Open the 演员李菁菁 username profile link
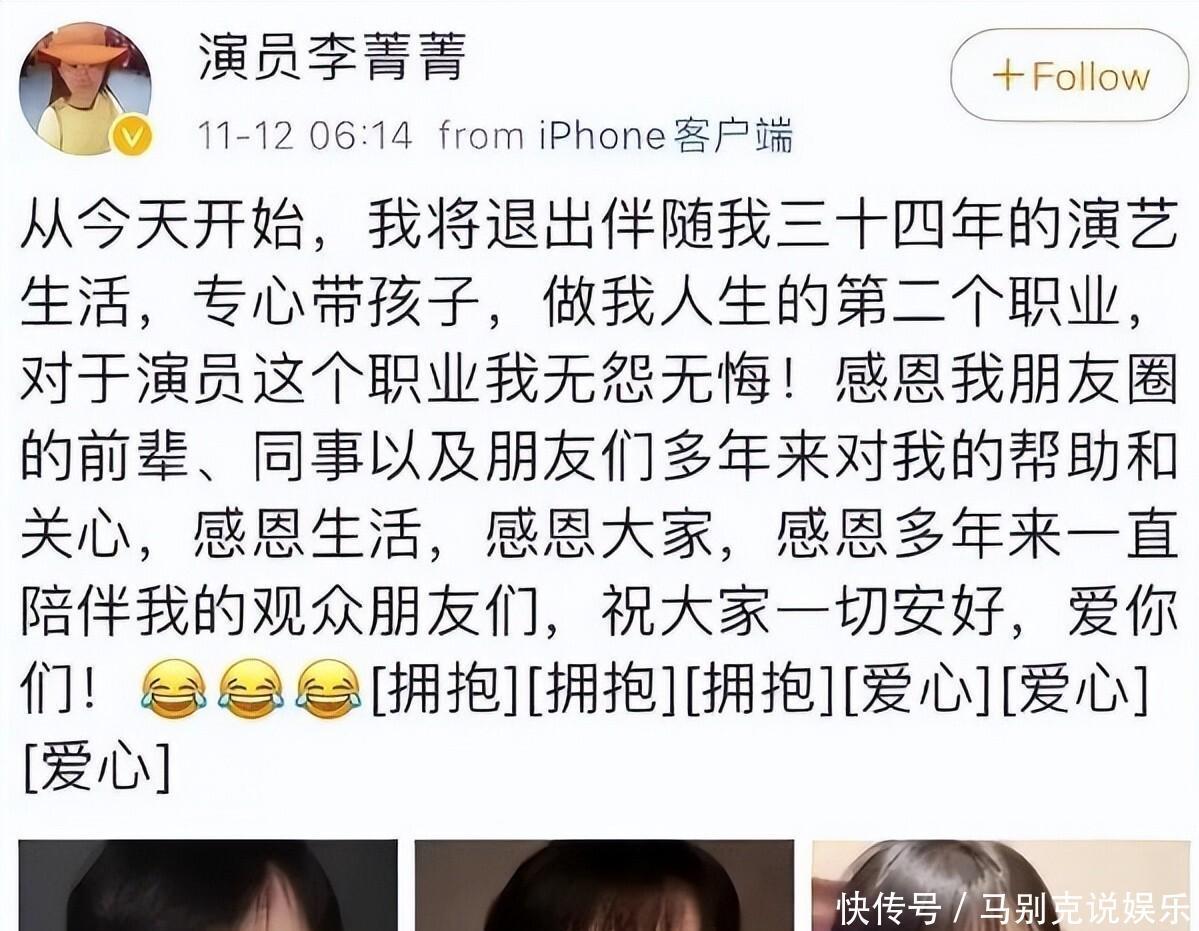This screenshot has width=1199, height=931. point(332,57)
